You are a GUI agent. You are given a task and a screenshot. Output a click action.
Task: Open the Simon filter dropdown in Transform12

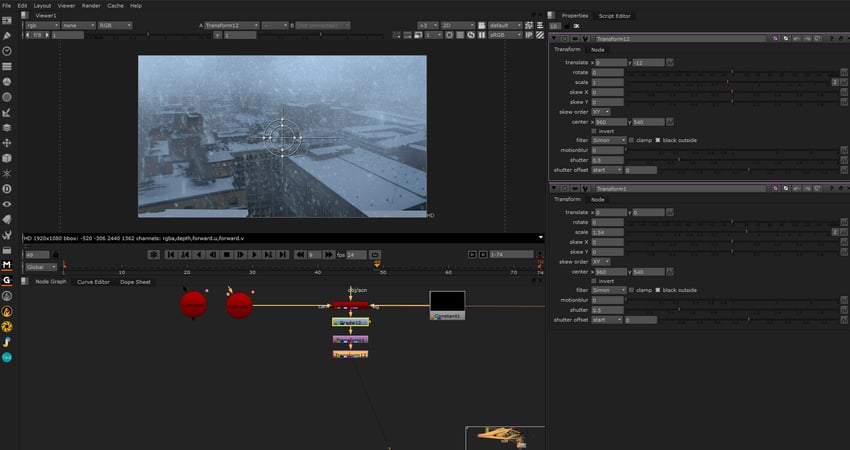[608, 140]
